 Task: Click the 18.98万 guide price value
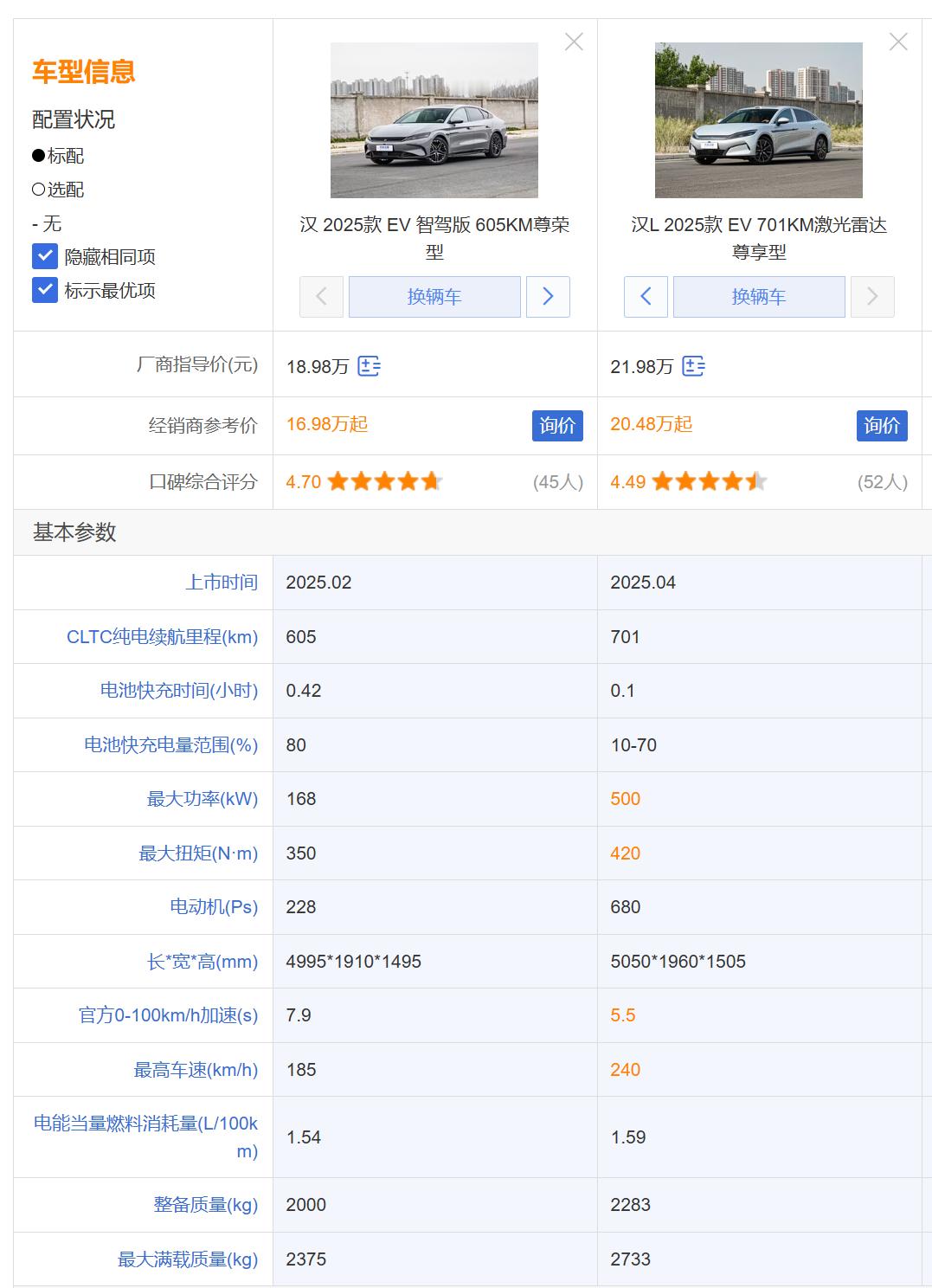coord(318,367)
